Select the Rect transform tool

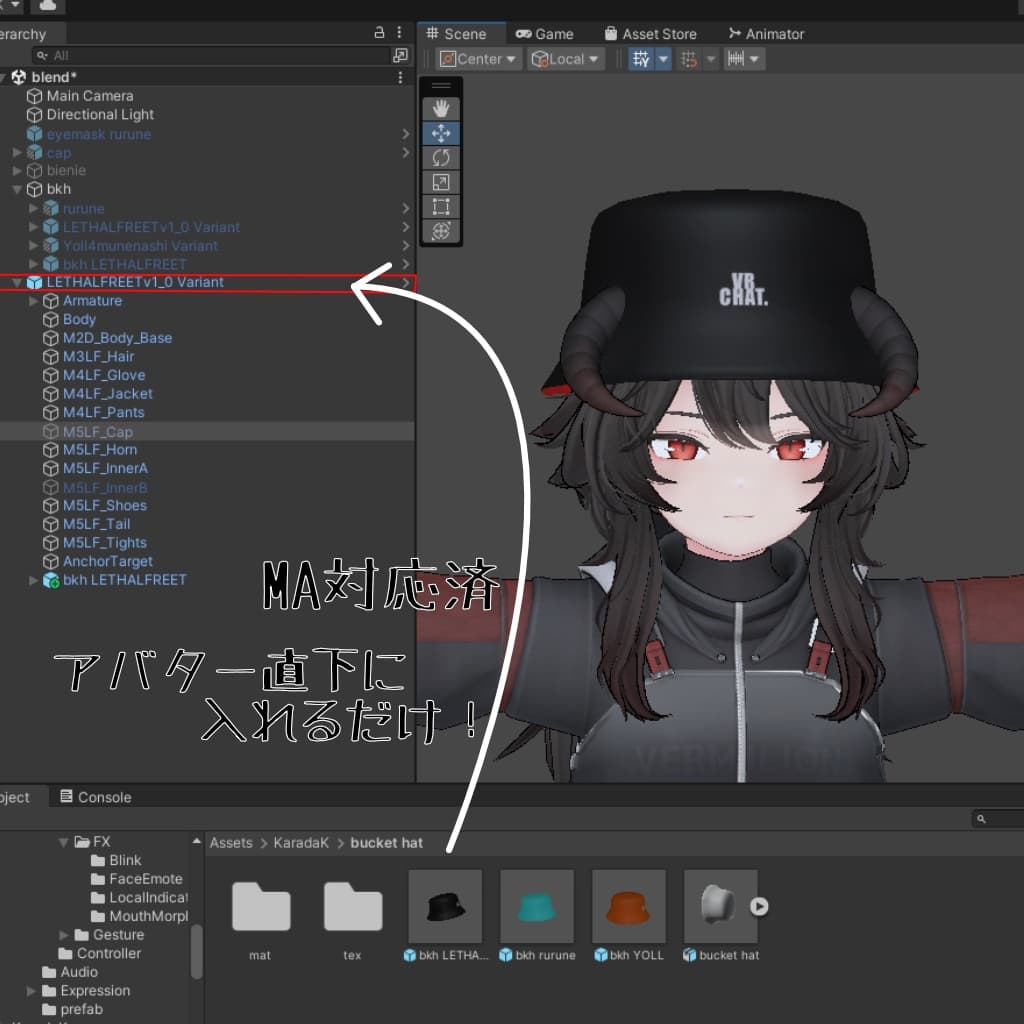(x=441, y=206)
